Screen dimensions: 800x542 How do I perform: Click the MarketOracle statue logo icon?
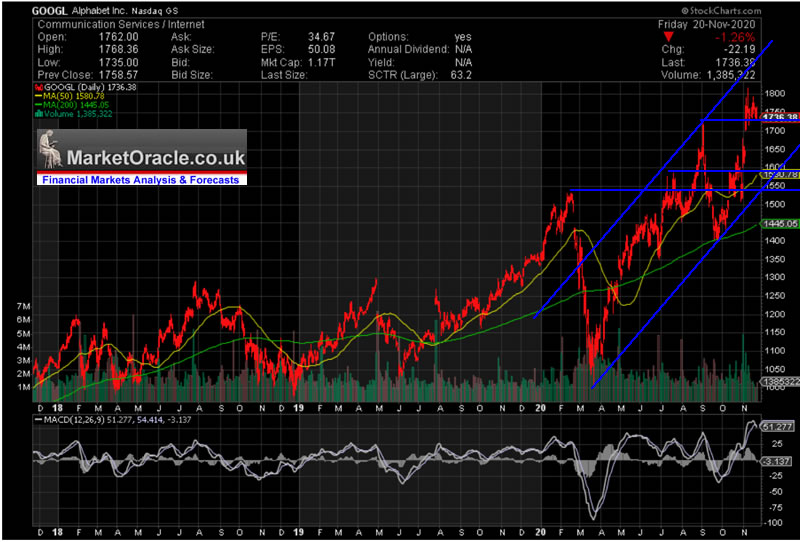(50, 152)
